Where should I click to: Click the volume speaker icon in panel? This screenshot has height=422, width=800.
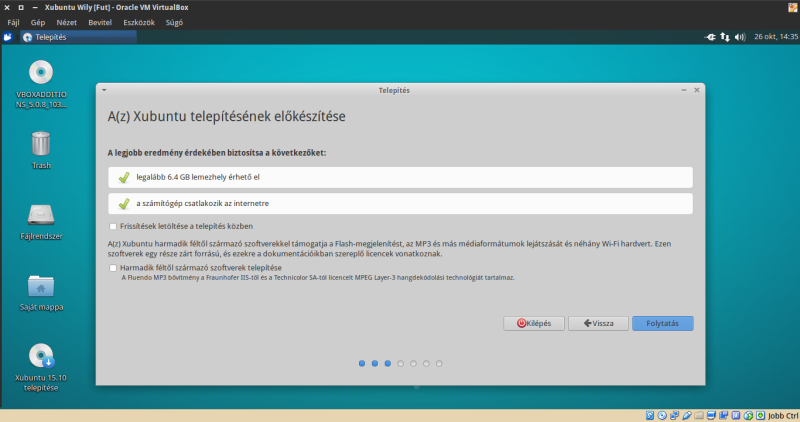[x=740, y=37]
